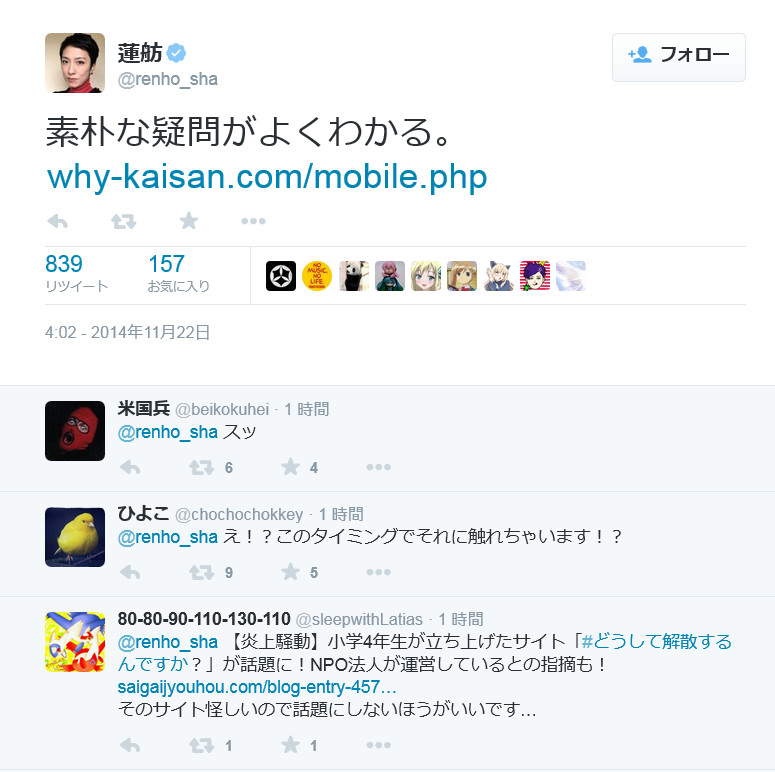This screenshot has width=775, height=772.
Task: View the 839 retweets list
Action: click(76, 273)
